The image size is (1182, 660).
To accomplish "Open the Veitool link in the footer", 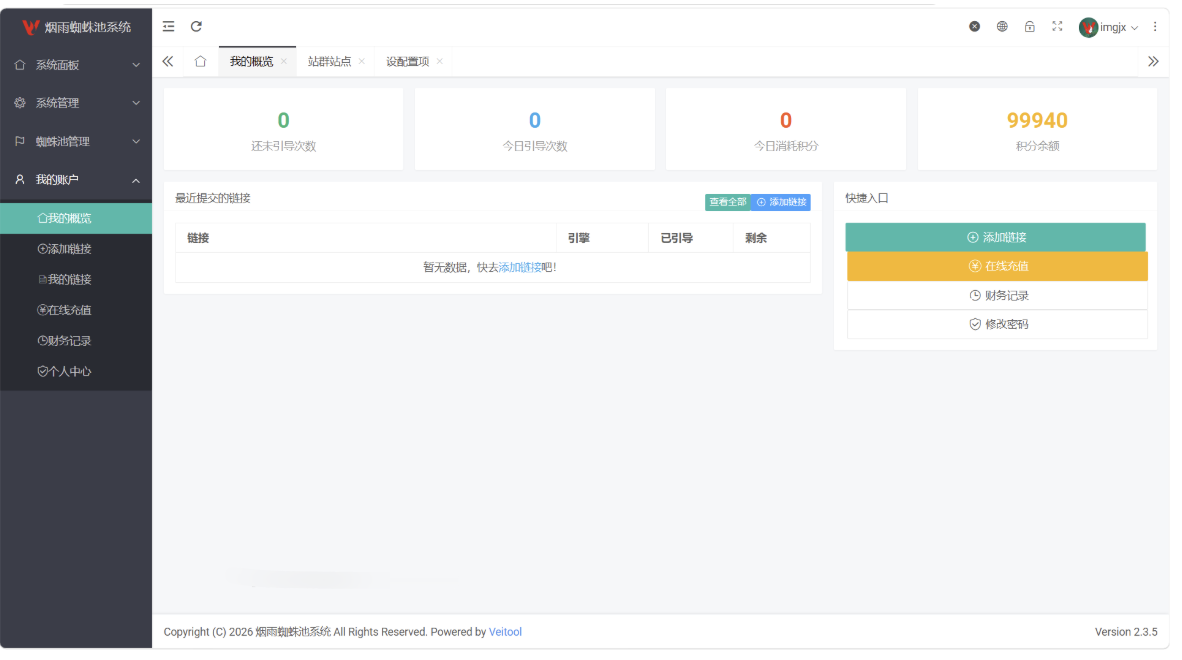I will pyautogui.click(x=505, y=632).
